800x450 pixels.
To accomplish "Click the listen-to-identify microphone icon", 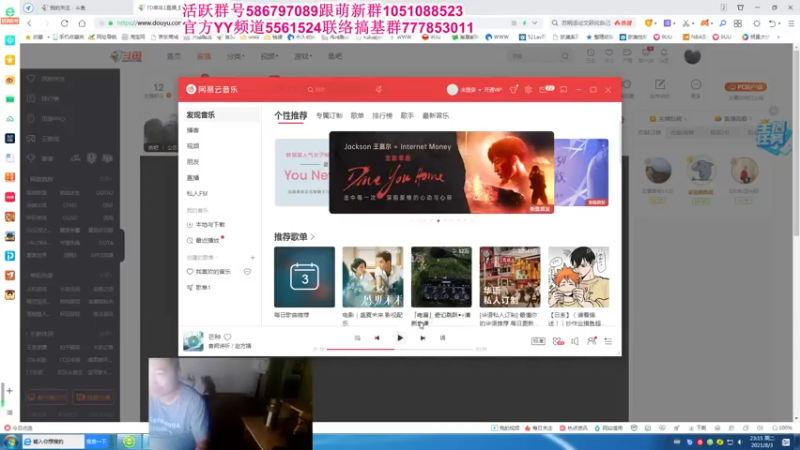I will [x=379, y=89].
